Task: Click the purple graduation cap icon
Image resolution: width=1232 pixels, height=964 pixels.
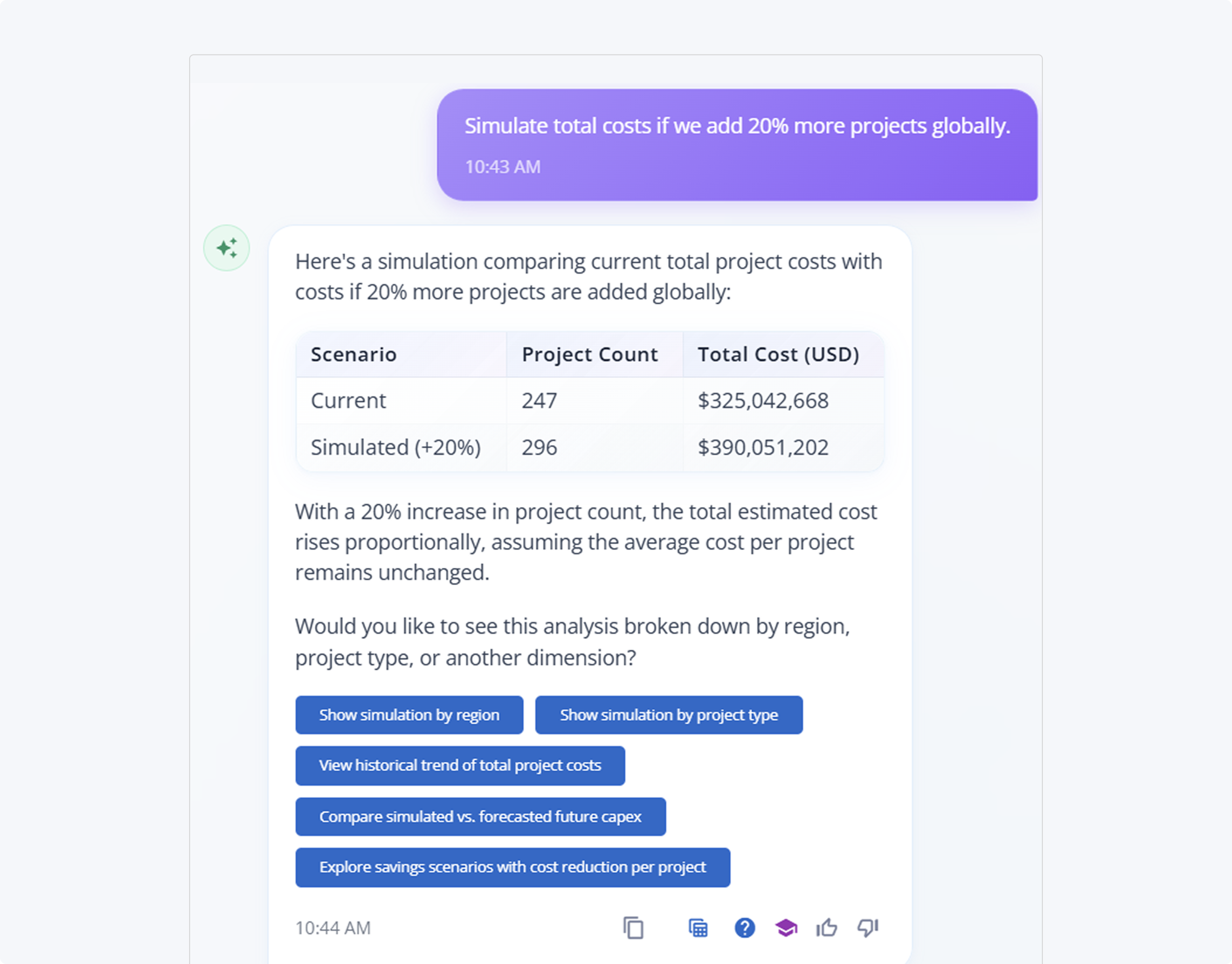Action: pyautogui.click(x=786, y=928)
